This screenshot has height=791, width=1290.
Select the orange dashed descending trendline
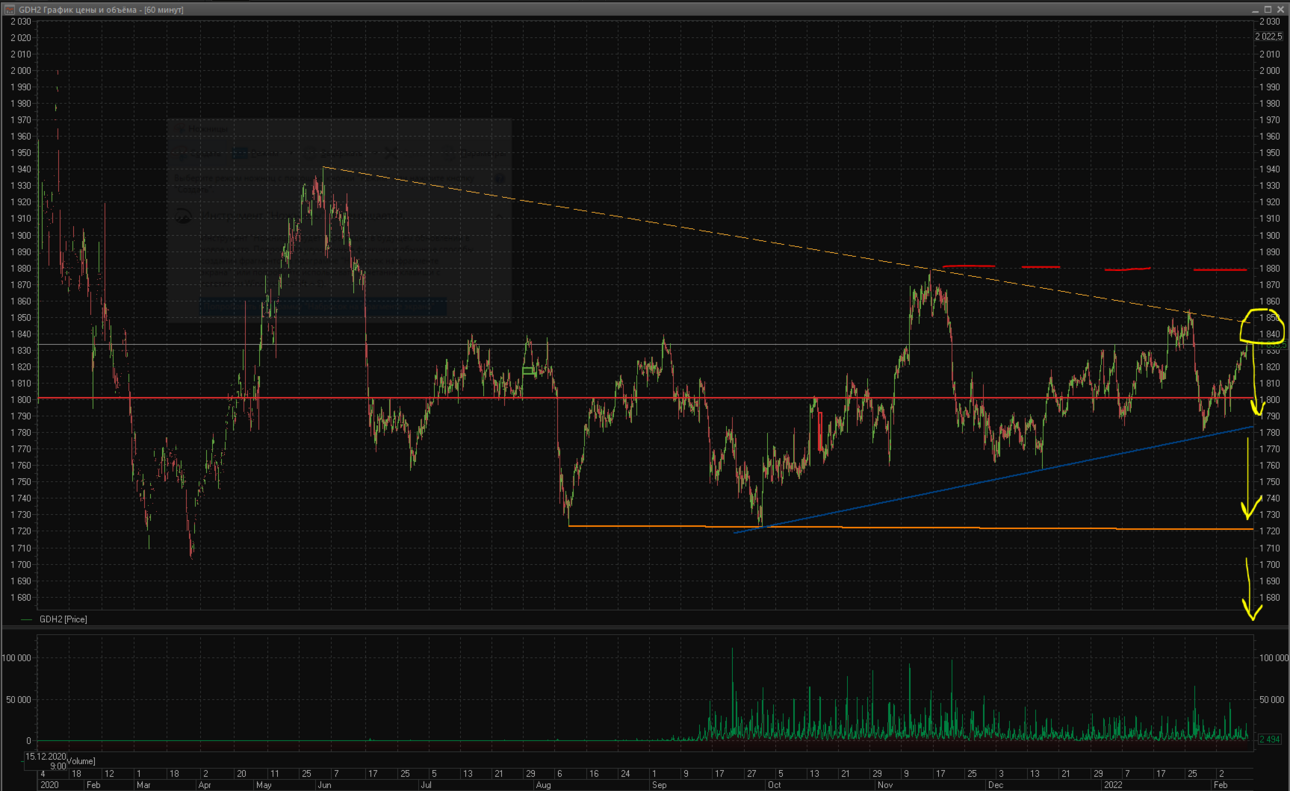click(x=788, y=244)
